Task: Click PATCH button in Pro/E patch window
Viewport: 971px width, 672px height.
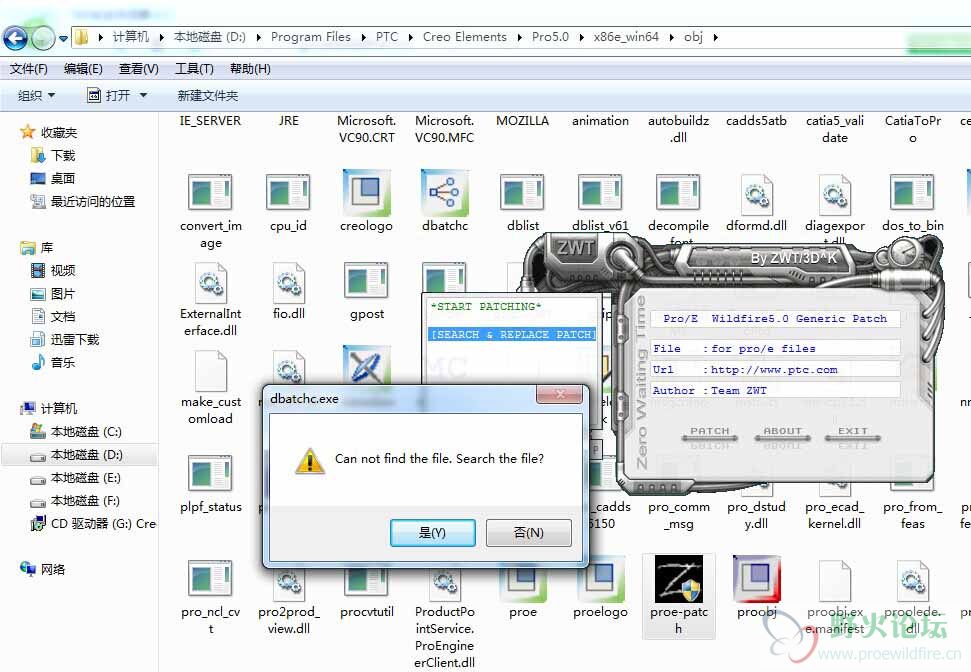Action: point(710,431)
